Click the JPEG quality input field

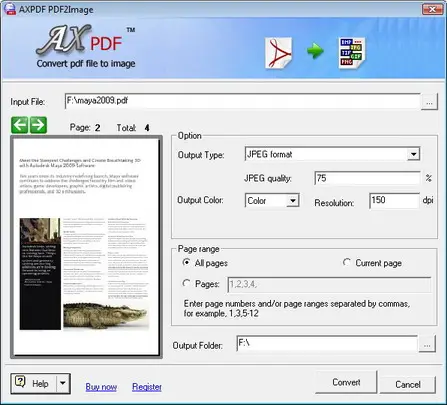[x=367, y=178]
